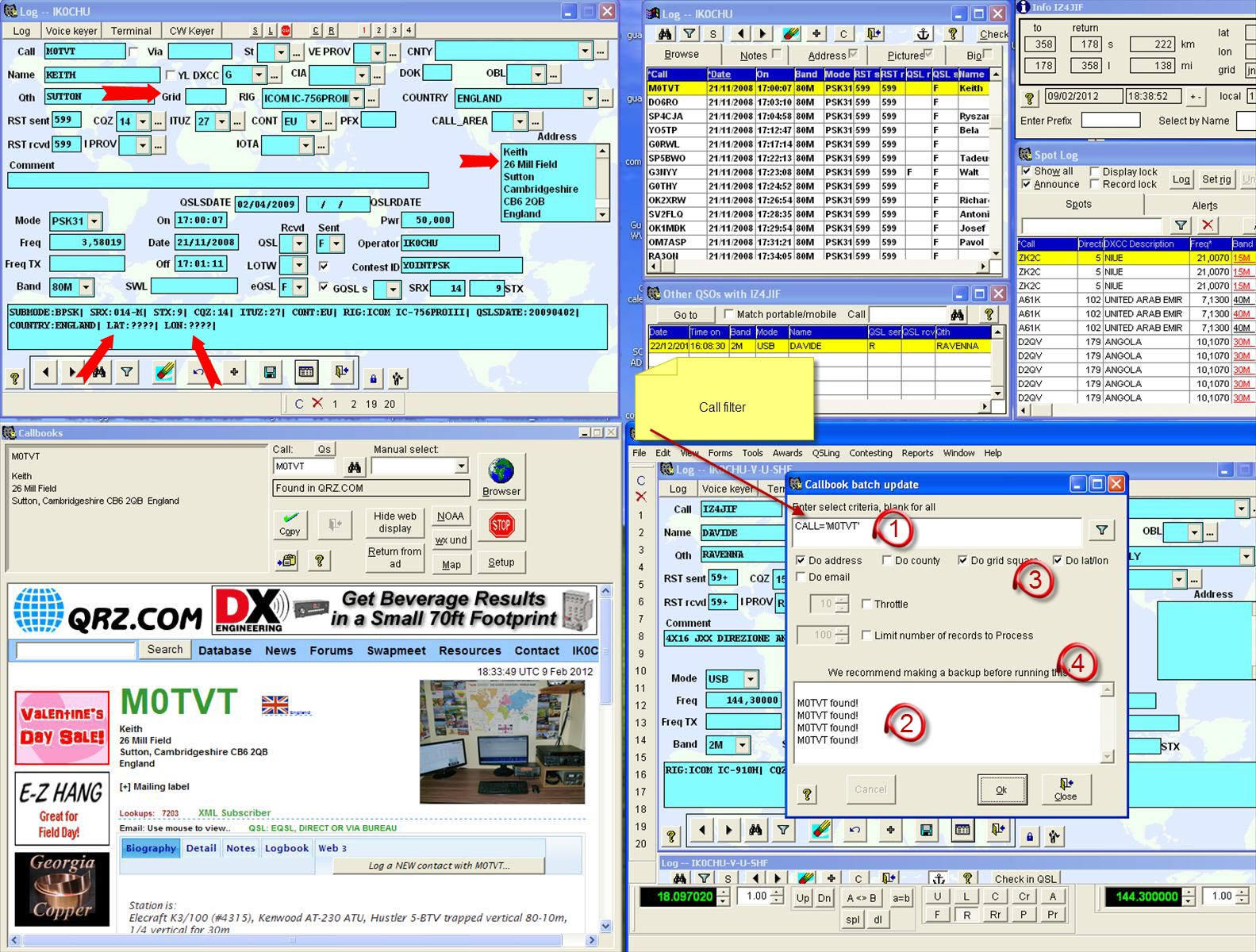Click Go to button in Other QSOs
The image size is (1256, 952).
coord(686,315)
